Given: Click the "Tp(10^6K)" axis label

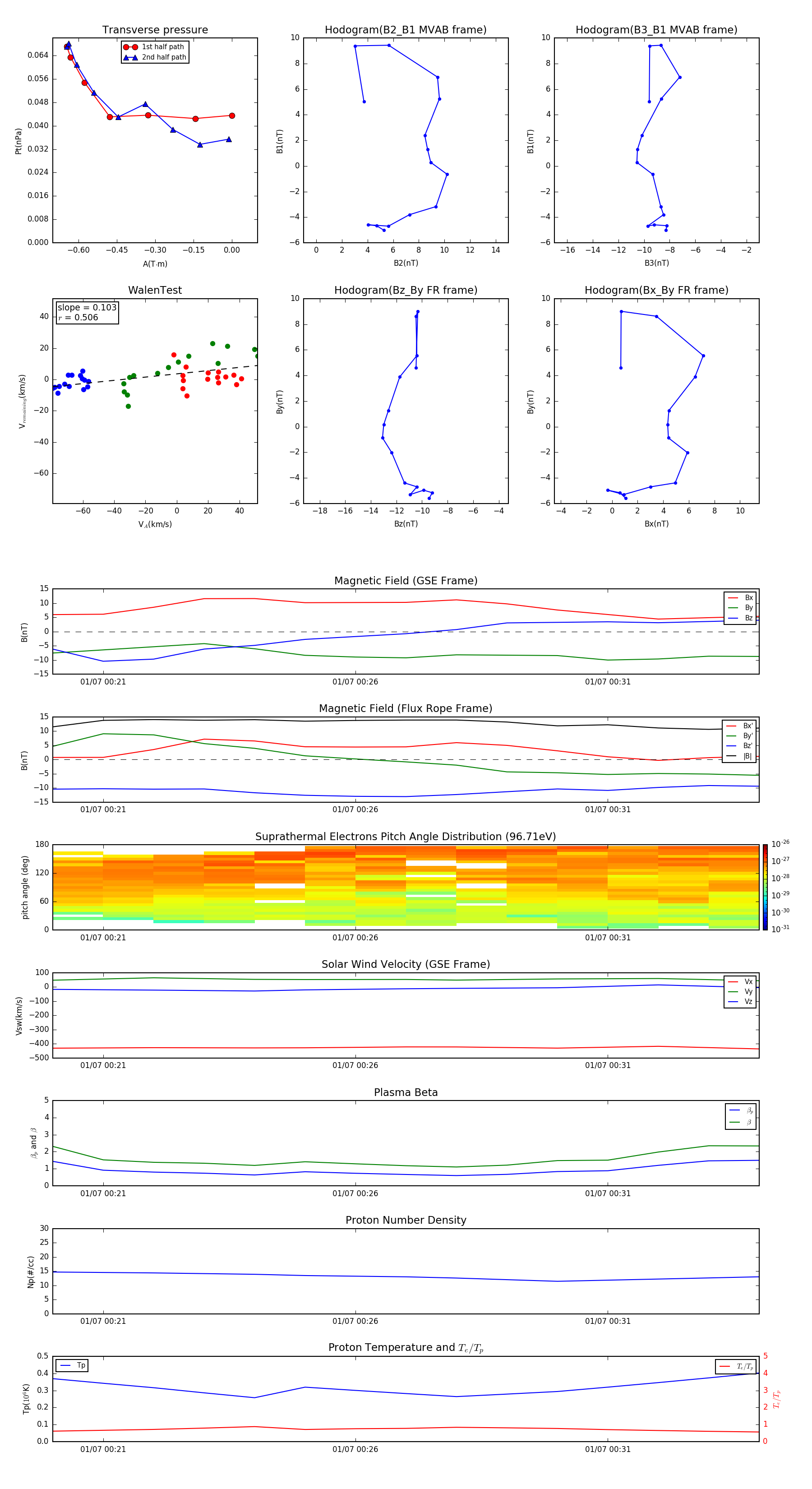Looking at the screenshot, I should pyautogui.click(x=26, y=1399).
